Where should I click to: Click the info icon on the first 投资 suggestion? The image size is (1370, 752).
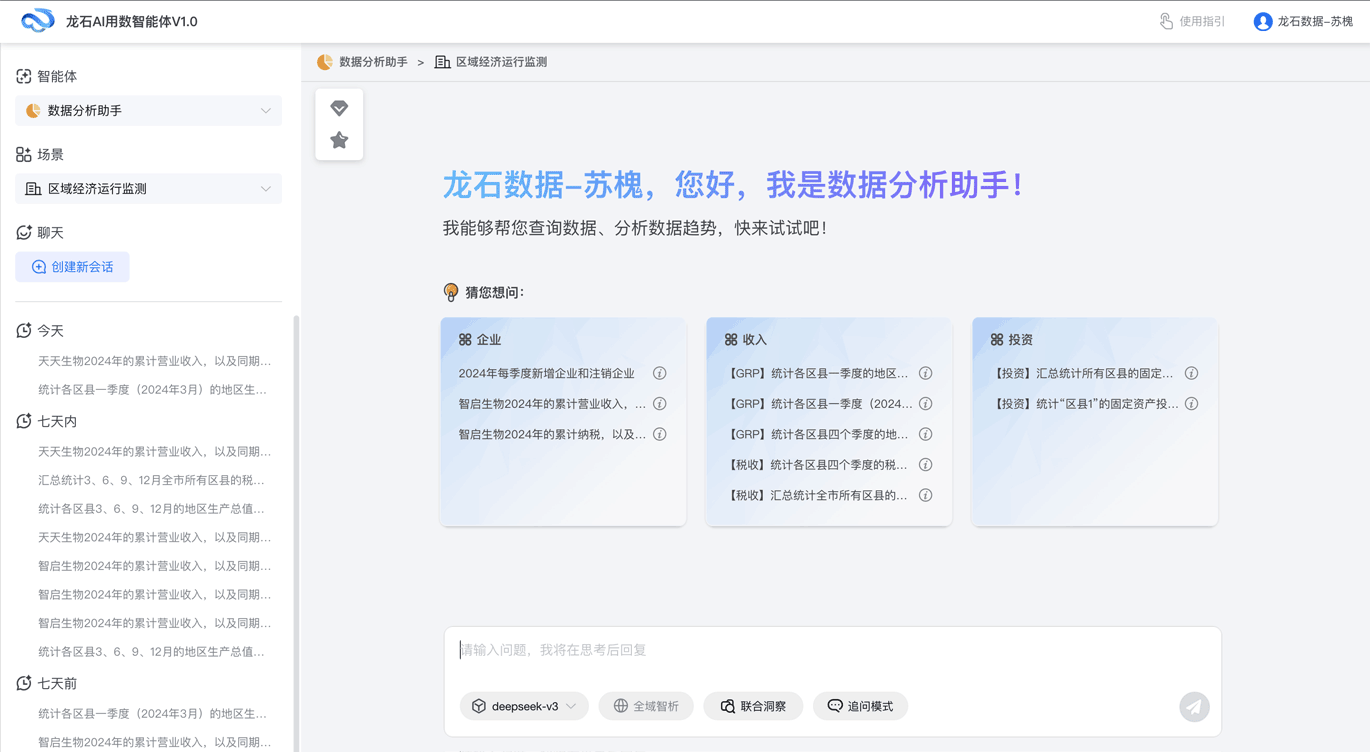coord(1191,373)
